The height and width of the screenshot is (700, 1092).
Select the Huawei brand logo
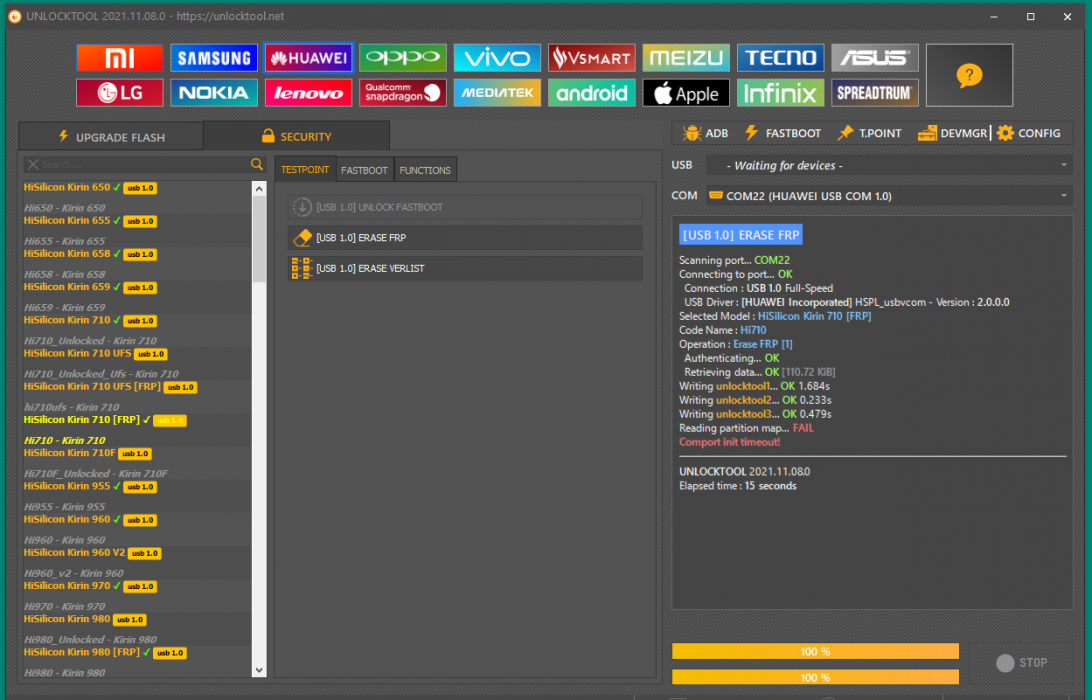pos(309,58)
